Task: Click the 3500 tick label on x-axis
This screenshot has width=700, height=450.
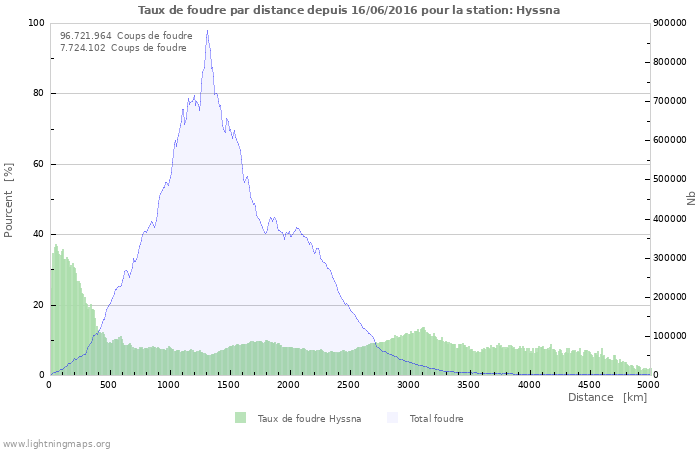Action: 468,384
